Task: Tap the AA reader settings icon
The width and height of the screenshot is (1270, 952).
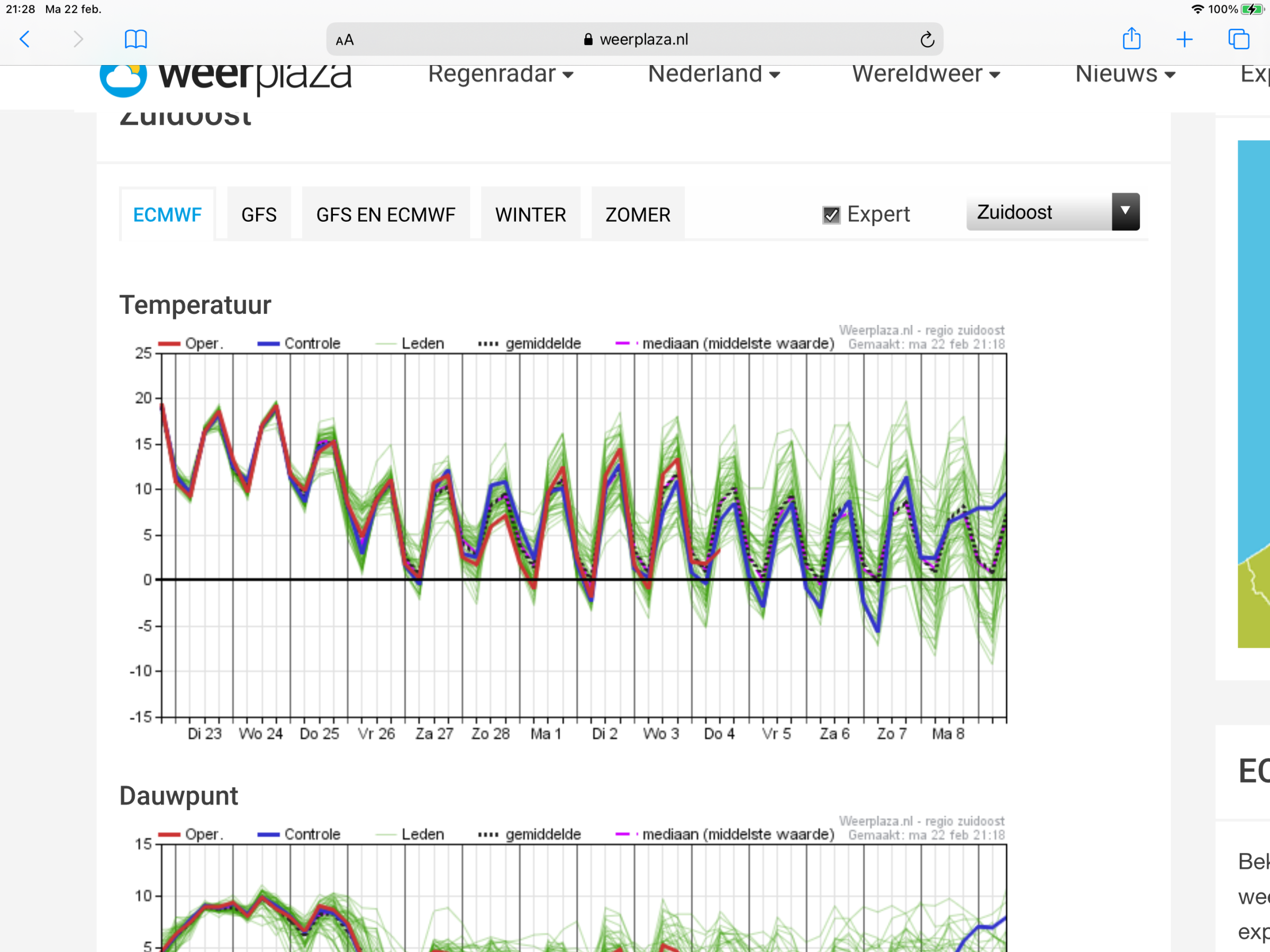Action: tap(344, 40)
